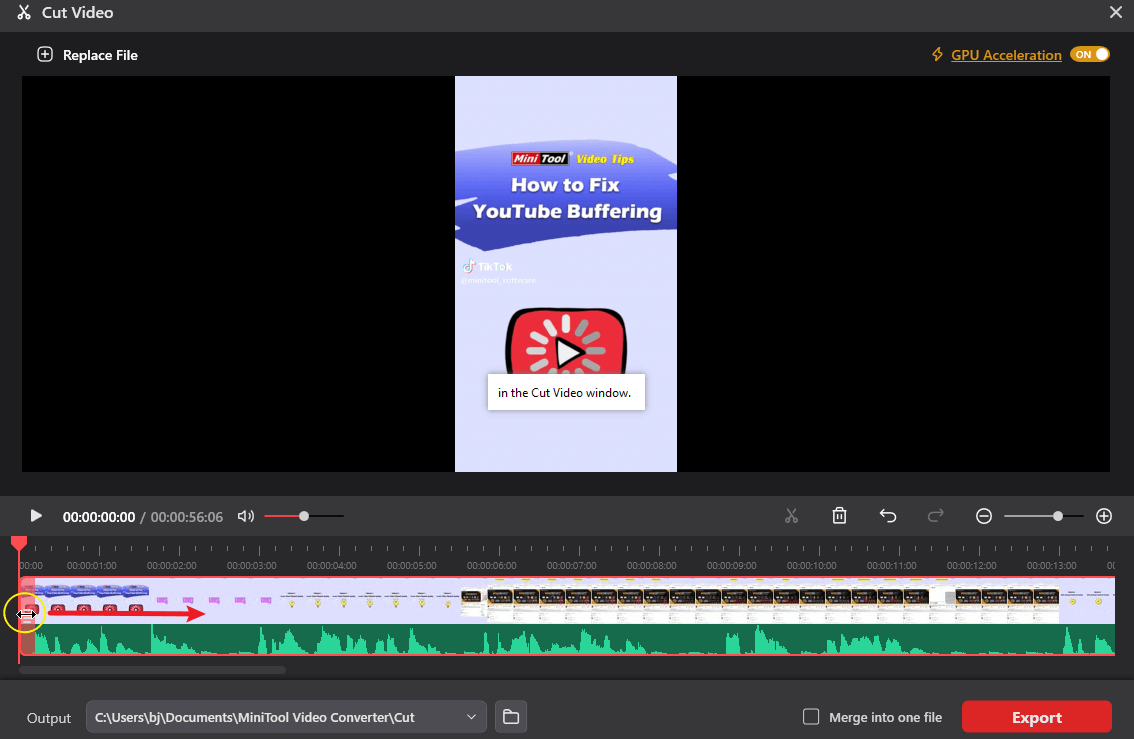Toggle the GPU Acceleration ON switch
This screenshot has height=739, width=1134.
(1090, 54)
